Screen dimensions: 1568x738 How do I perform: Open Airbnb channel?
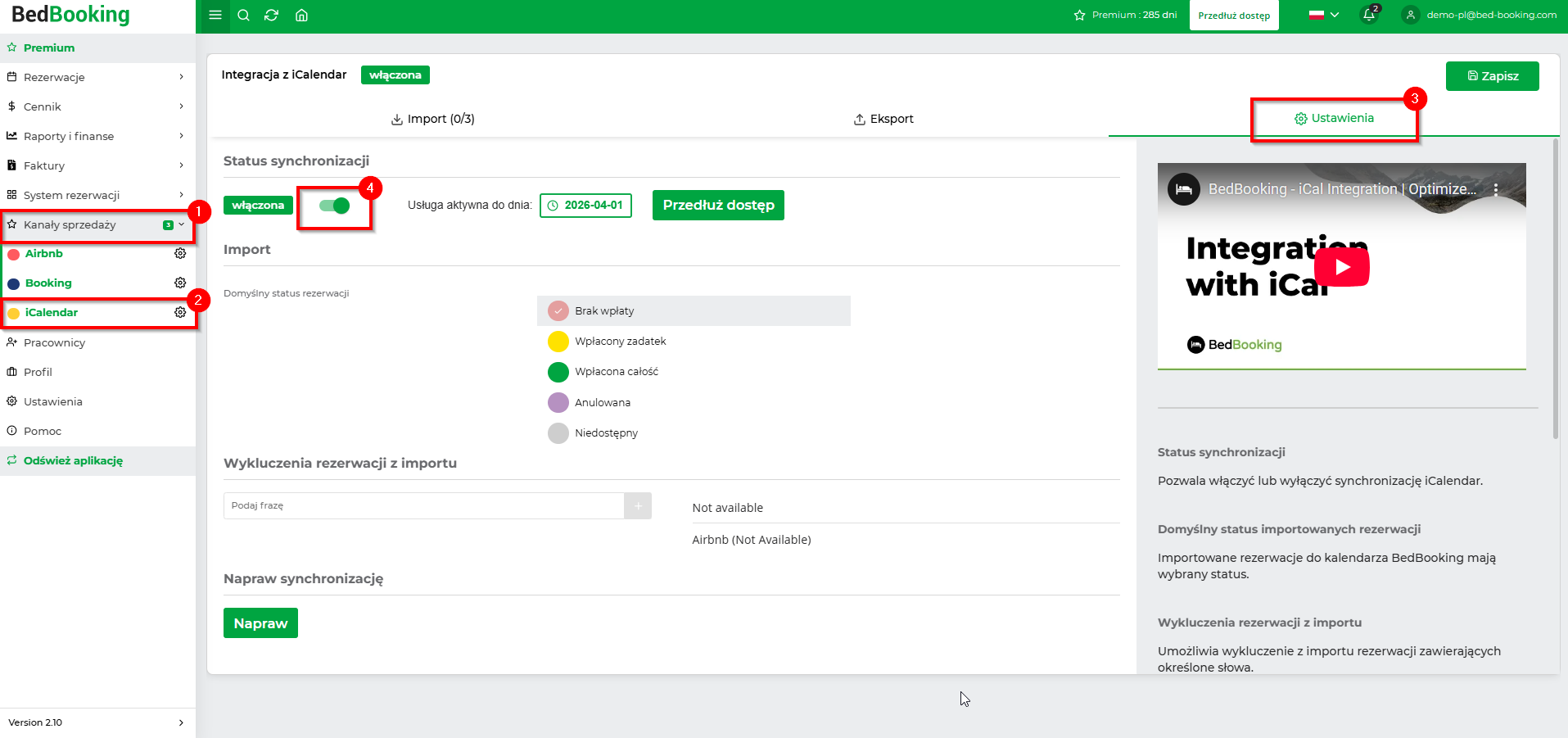click(x=44, y=254)
